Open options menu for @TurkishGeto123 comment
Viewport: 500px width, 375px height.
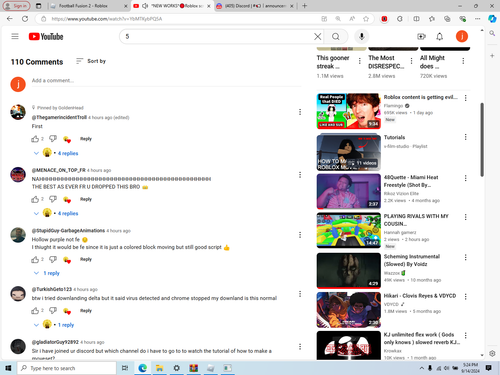coord(300,294)
